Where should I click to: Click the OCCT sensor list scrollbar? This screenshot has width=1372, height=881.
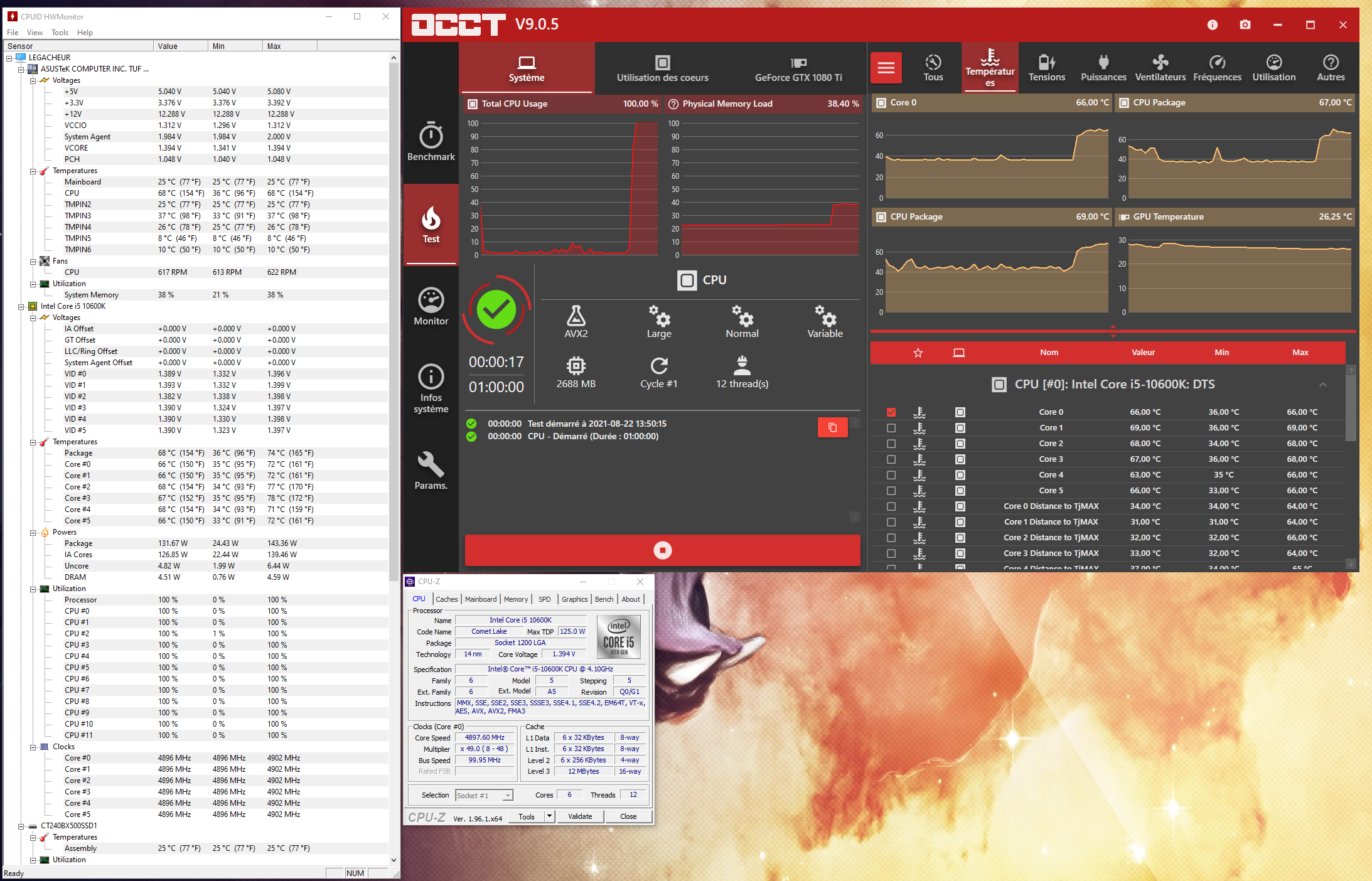[1351, 408]
